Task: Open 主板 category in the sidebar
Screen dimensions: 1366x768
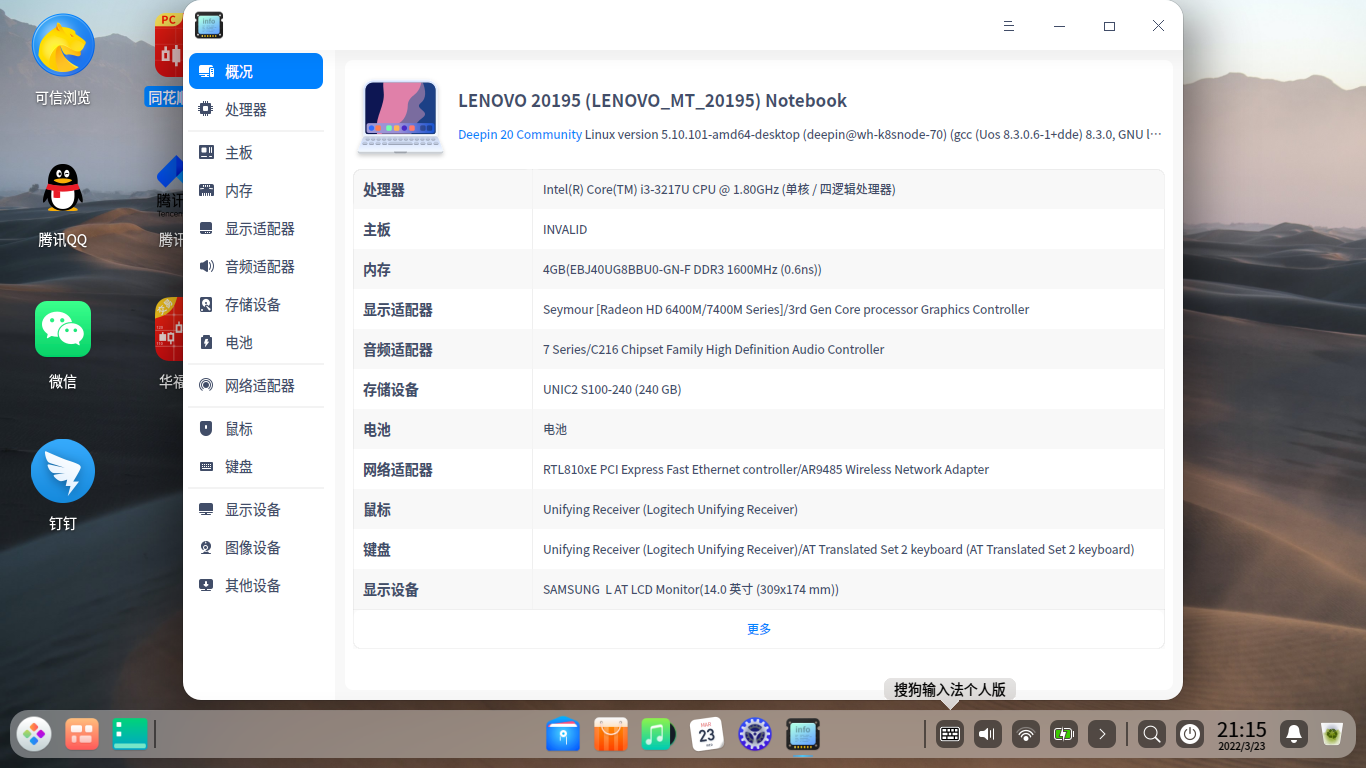Action: 256,152
